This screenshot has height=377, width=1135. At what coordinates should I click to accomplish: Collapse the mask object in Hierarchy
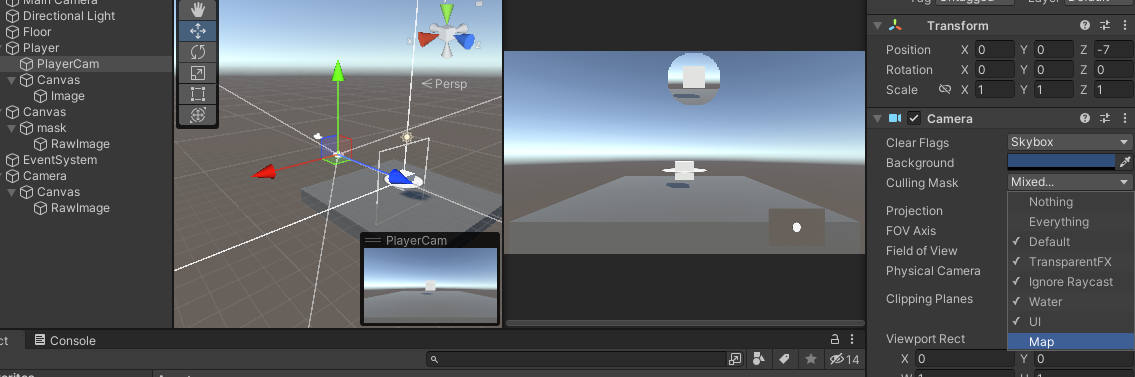point(11,128)
